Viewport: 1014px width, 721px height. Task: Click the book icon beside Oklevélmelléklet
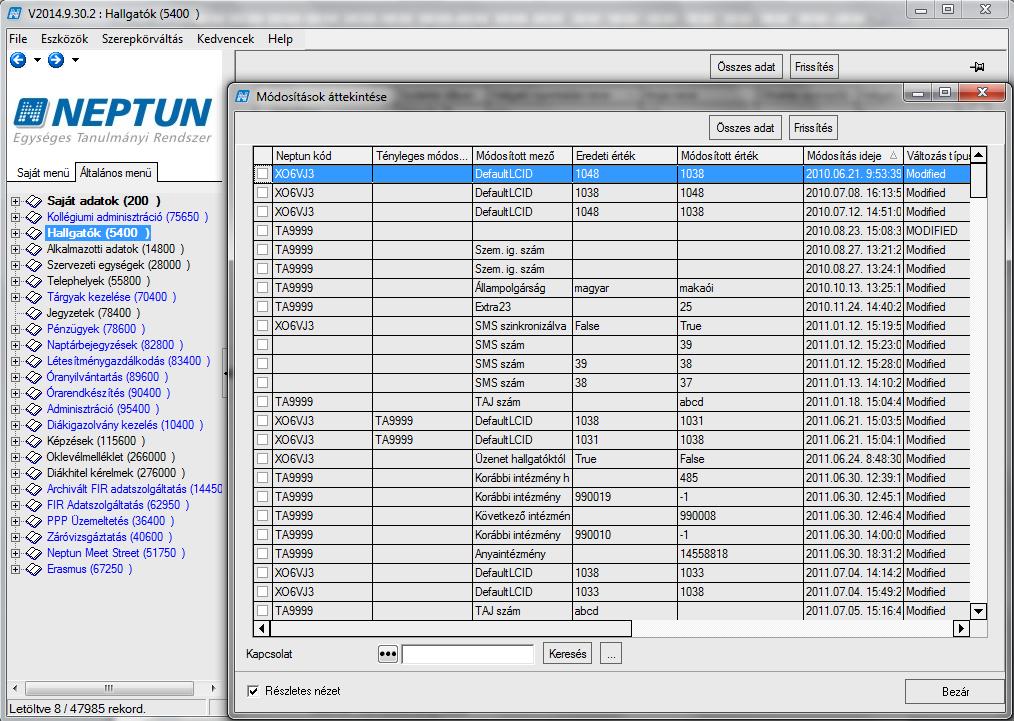click(x=34, y=457)
